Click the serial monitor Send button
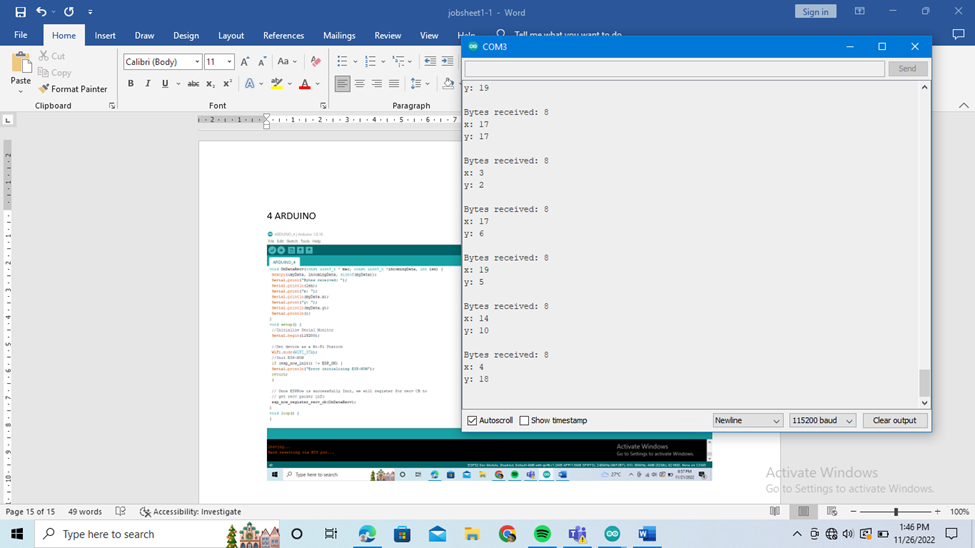This screenshot has height=548, width=975. 907,68
